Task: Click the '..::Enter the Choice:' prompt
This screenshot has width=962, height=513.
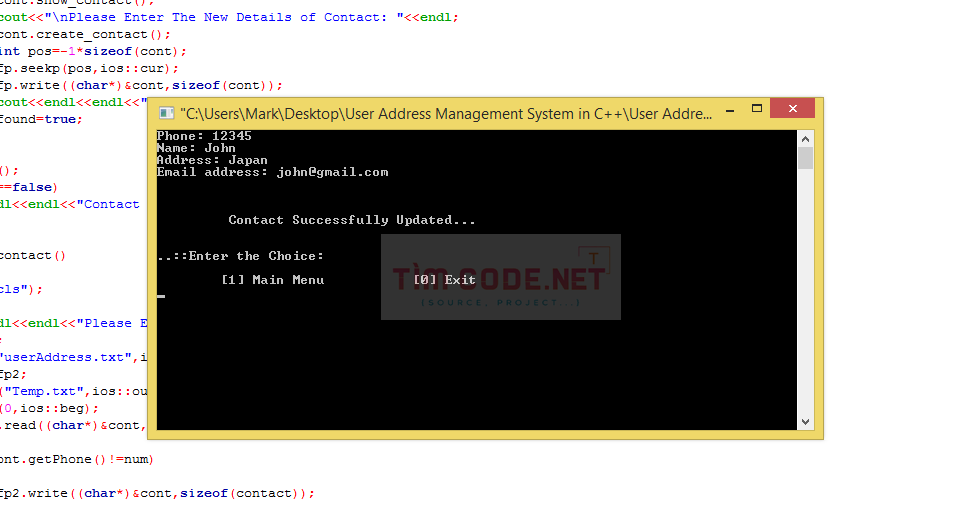Action: click(240, 256)
